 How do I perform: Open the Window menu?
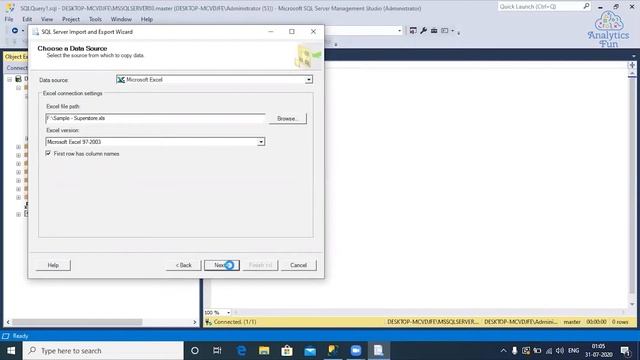click(121, 19)
